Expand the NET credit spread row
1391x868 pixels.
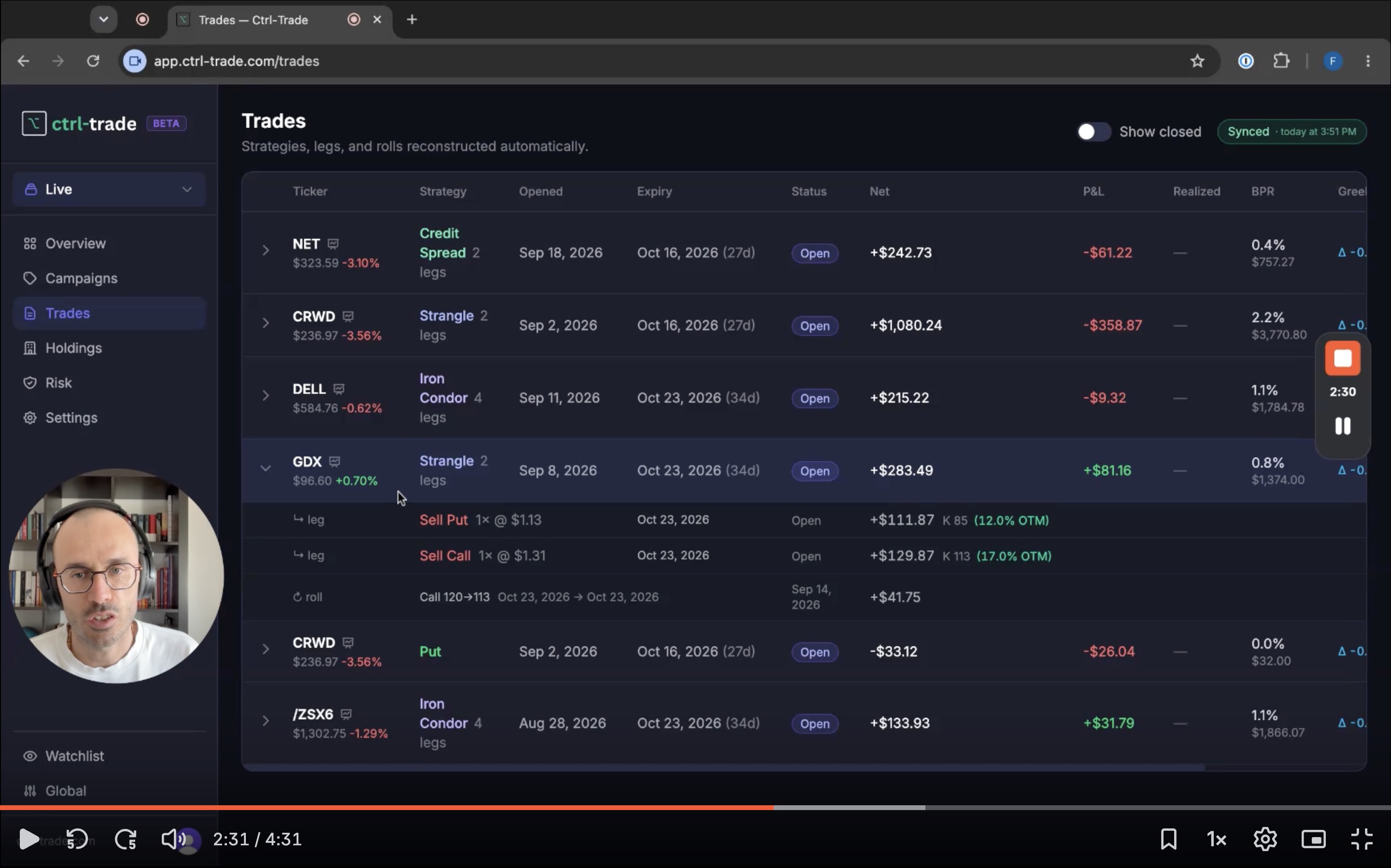pyautogui.click(x=265, y=250)
